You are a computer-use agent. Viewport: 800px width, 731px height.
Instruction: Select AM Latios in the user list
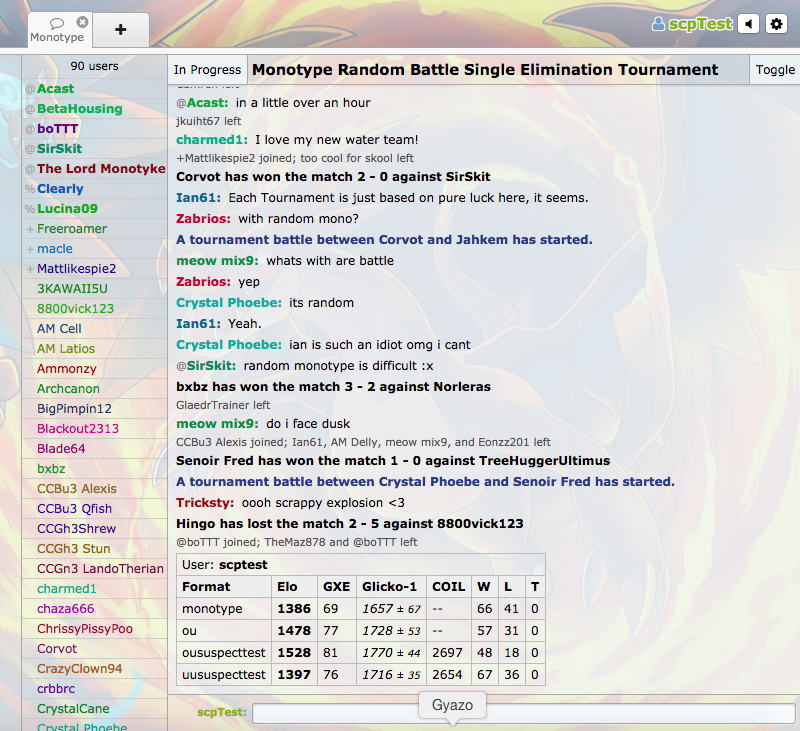click(95, 348)
